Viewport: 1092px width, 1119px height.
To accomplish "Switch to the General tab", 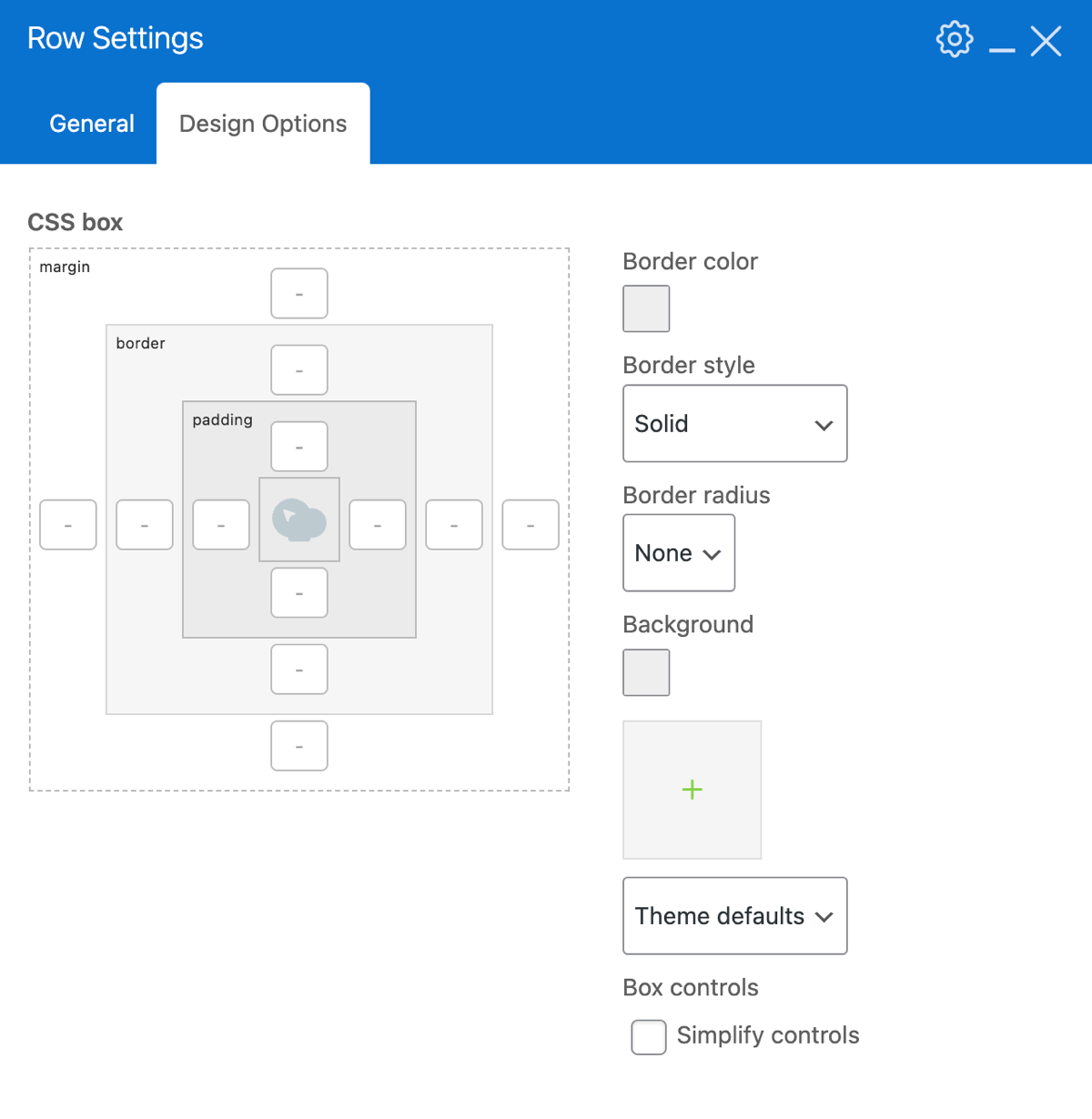I will pyautogui.click(x=92, y=124).
